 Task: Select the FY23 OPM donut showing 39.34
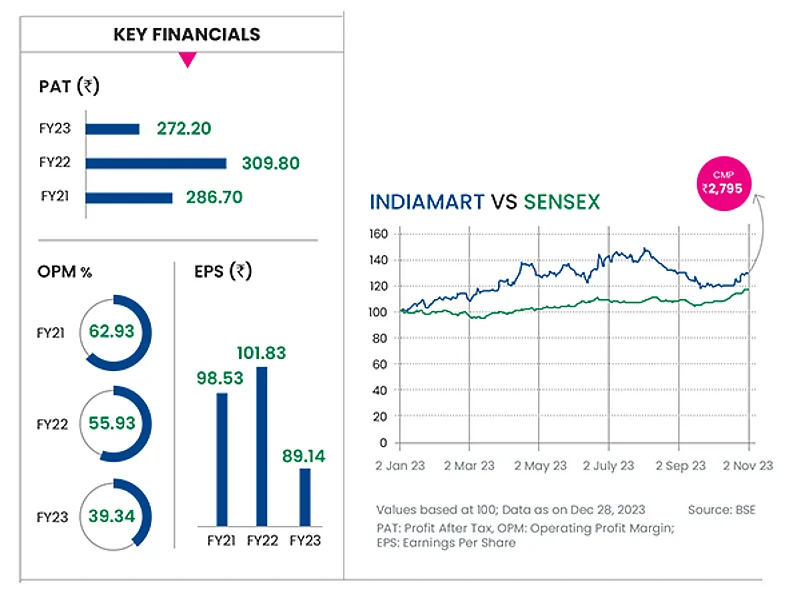(x=111, y=516)
